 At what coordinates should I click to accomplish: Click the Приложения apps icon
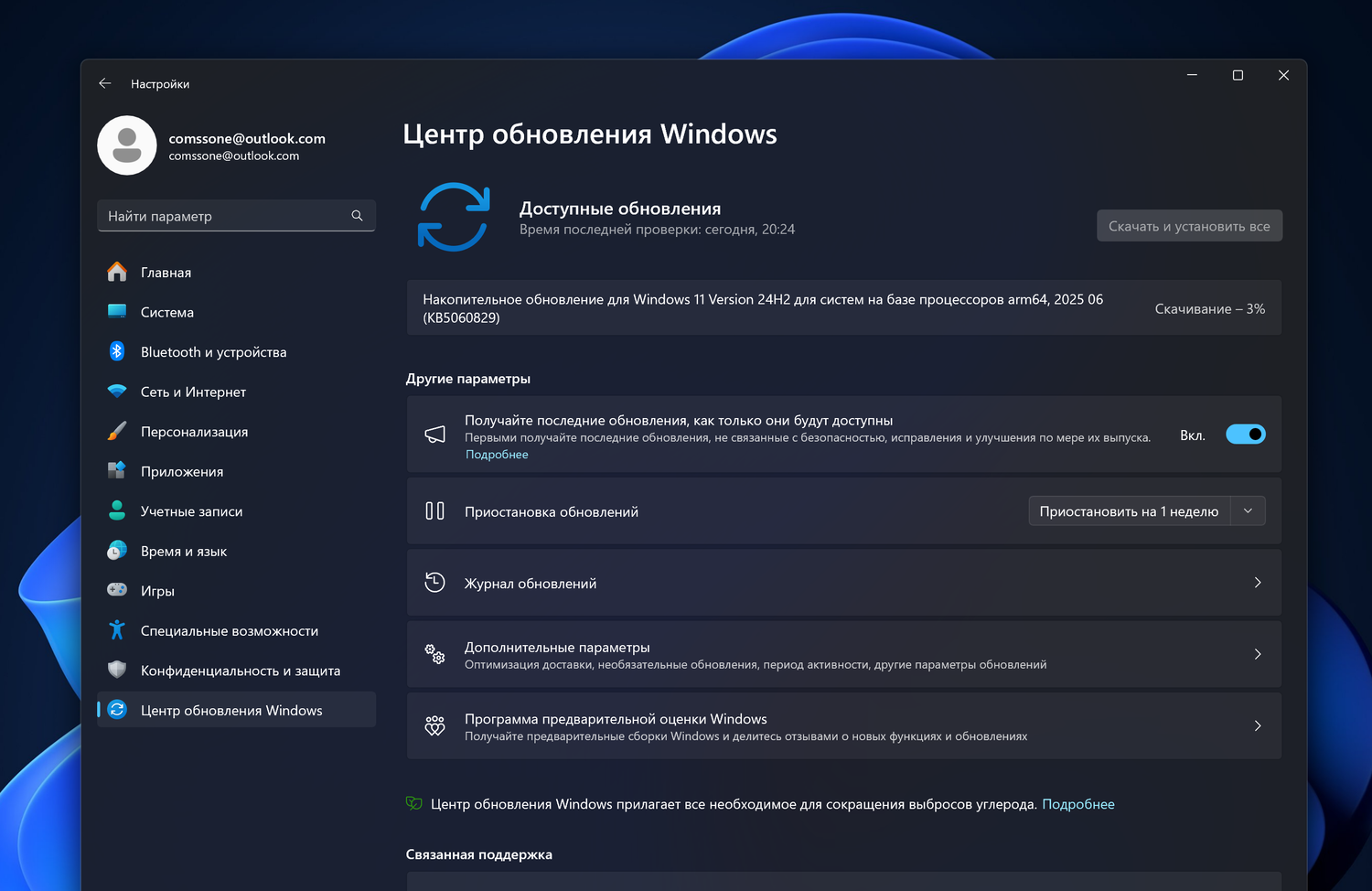(117, 471)
